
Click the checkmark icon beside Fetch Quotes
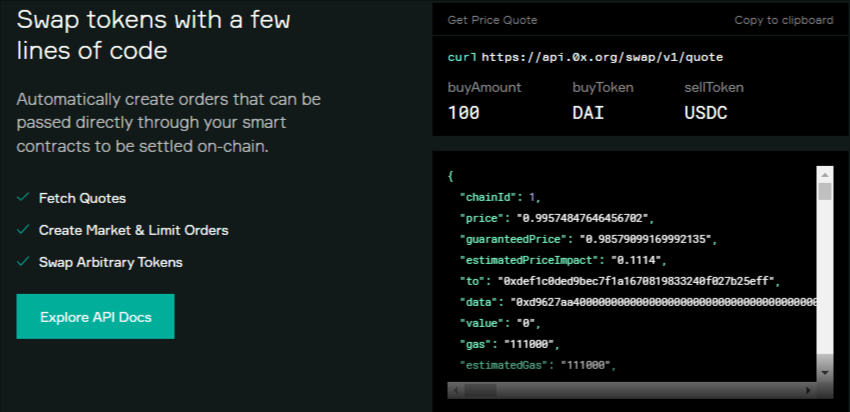23,198
